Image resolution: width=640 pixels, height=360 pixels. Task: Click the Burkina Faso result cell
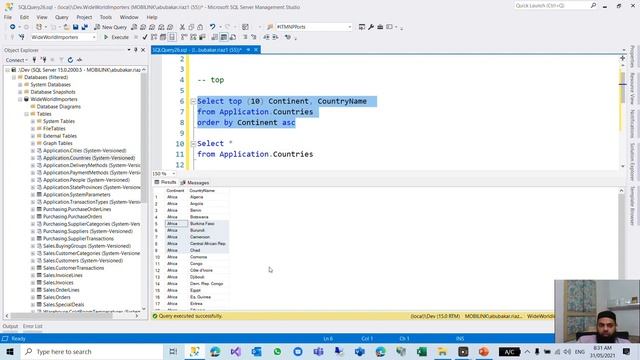(208, 224)
